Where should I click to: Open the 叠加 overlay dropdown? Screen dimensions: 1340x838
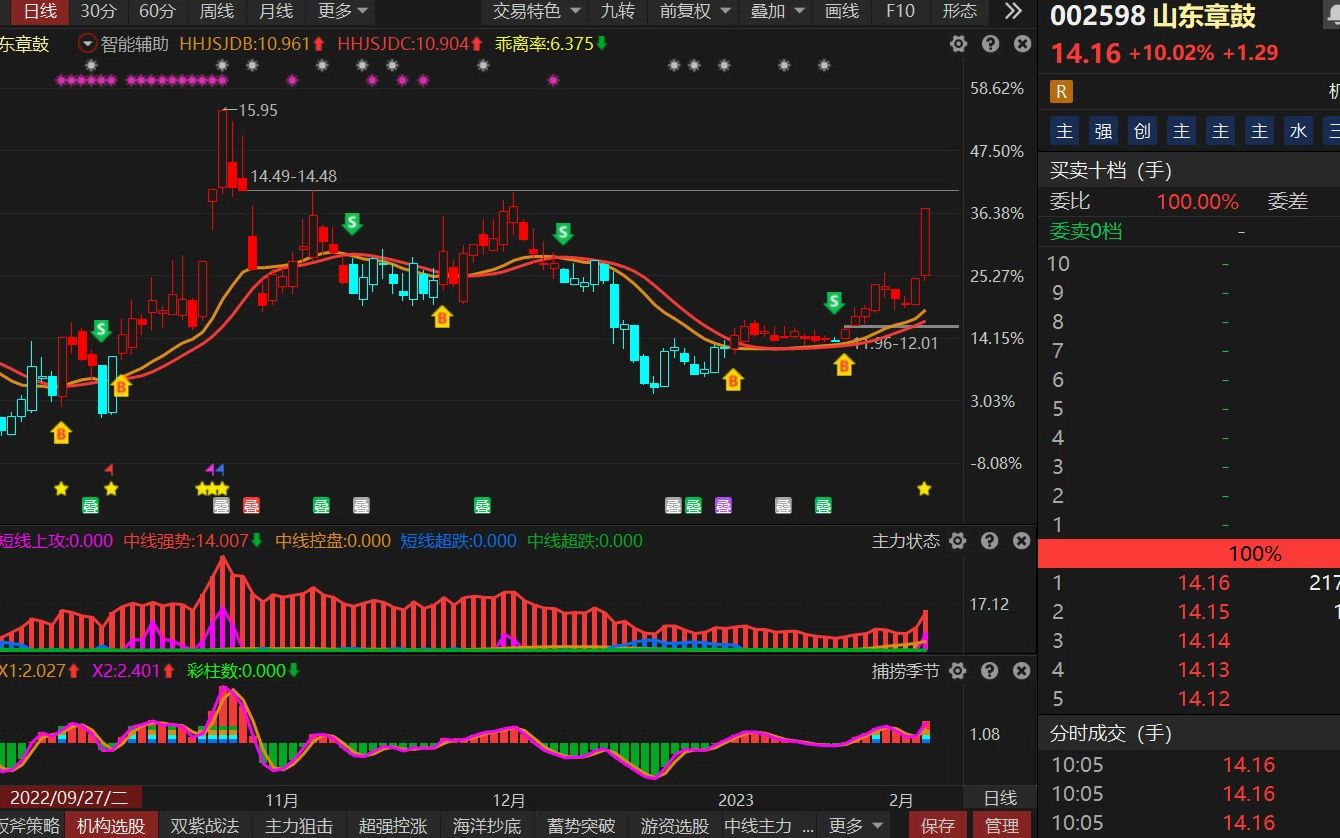click(x=776, y=11)
